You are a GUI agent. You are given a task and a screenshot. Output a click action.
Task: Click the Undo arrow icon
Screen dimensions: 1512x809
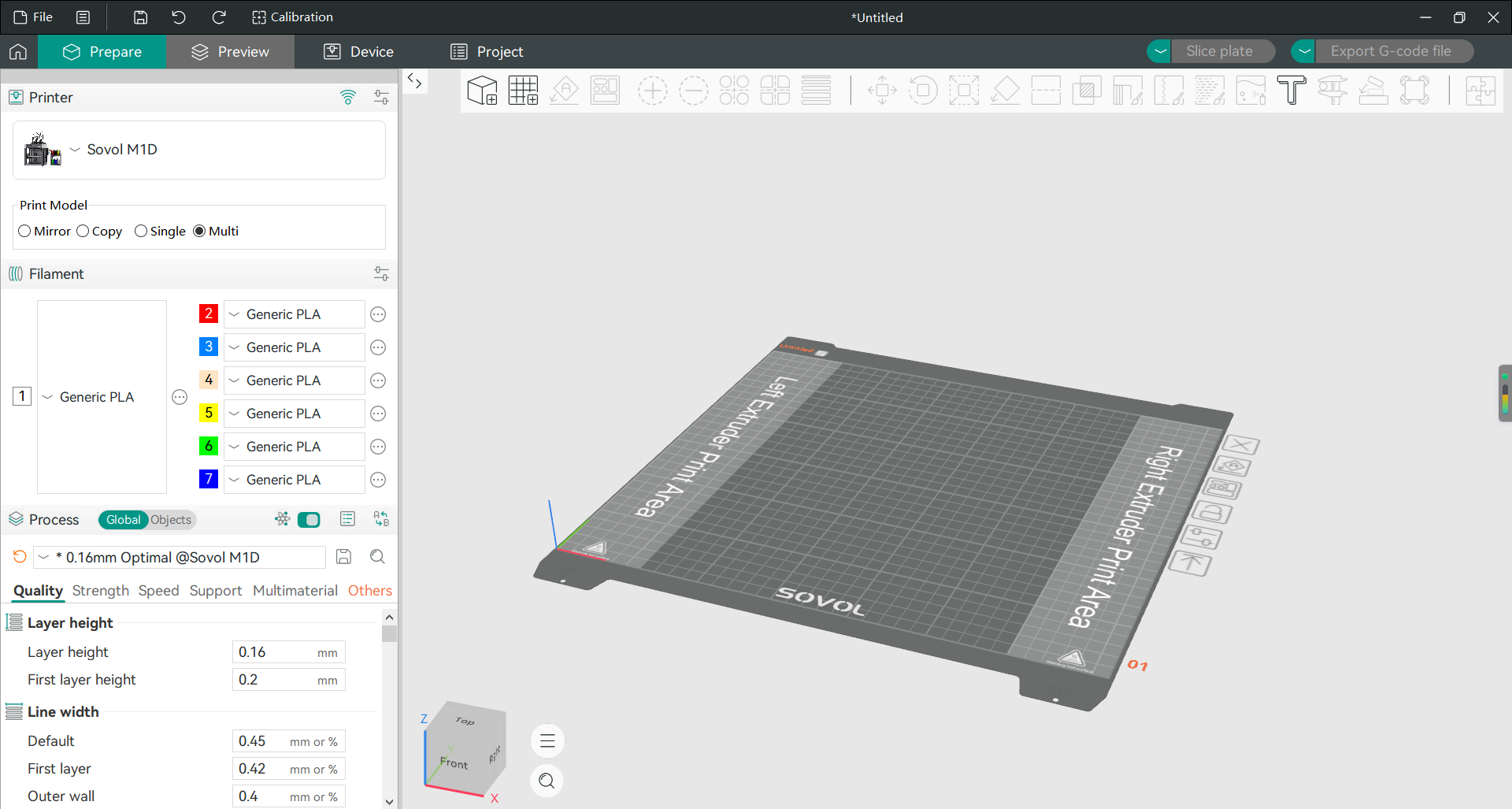coord(179,17)
